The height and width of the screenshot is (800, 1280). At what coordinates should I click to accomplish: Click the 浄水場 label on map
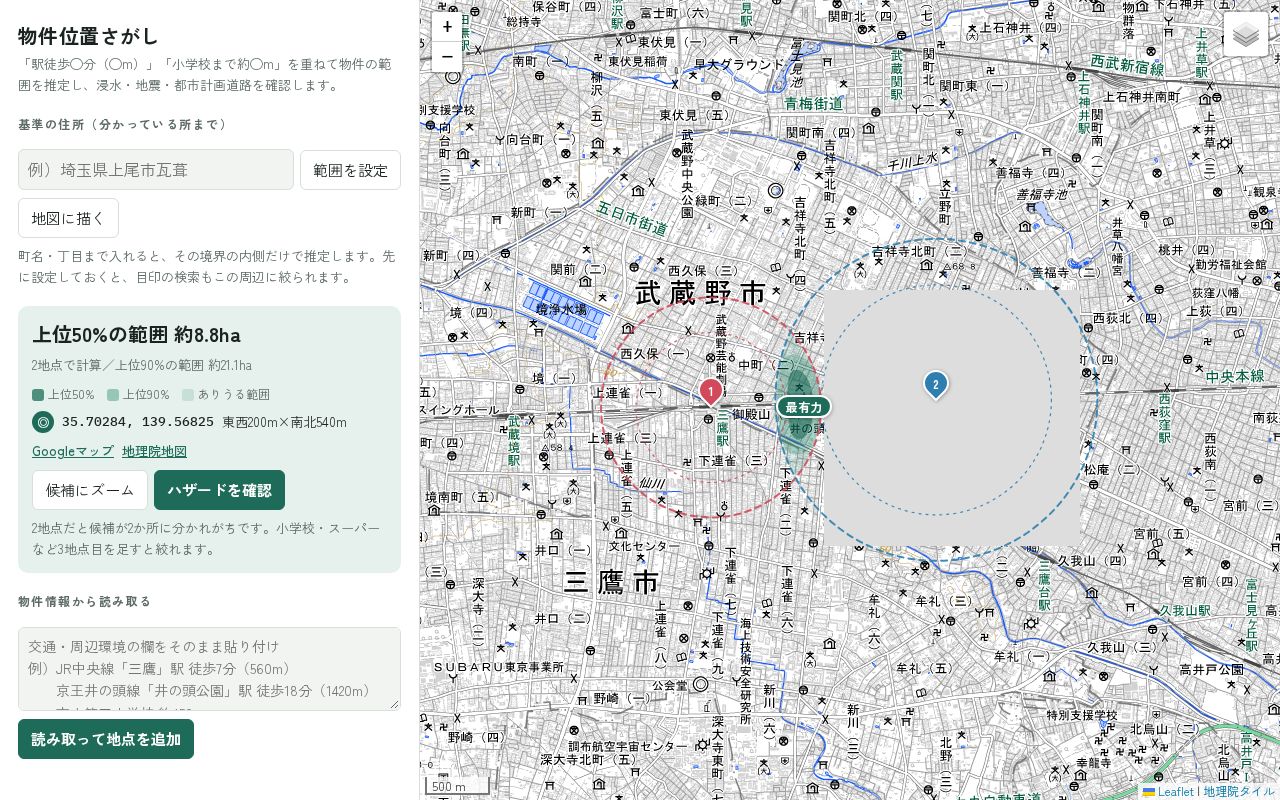coord(561,311)
